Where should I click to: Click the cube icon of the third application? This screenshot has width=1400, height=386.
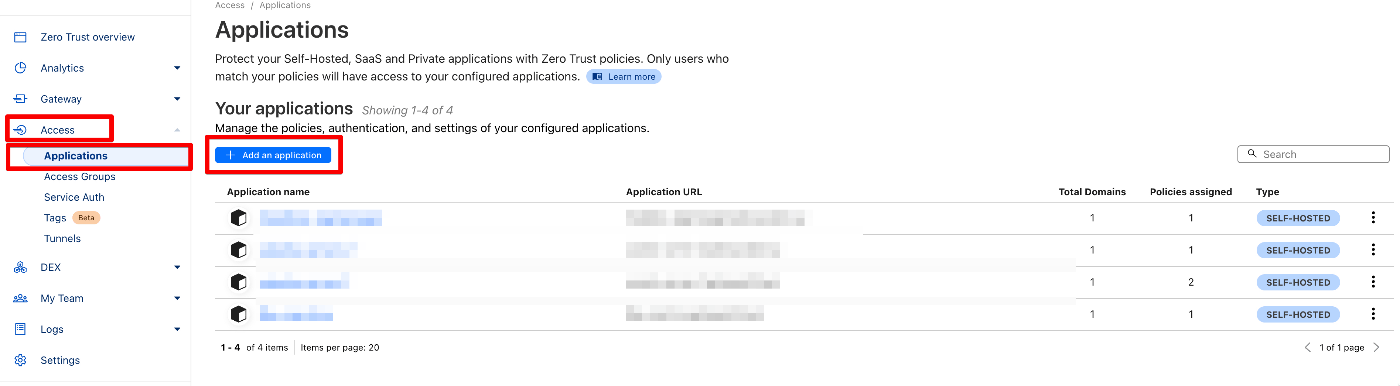click(238, 282)
